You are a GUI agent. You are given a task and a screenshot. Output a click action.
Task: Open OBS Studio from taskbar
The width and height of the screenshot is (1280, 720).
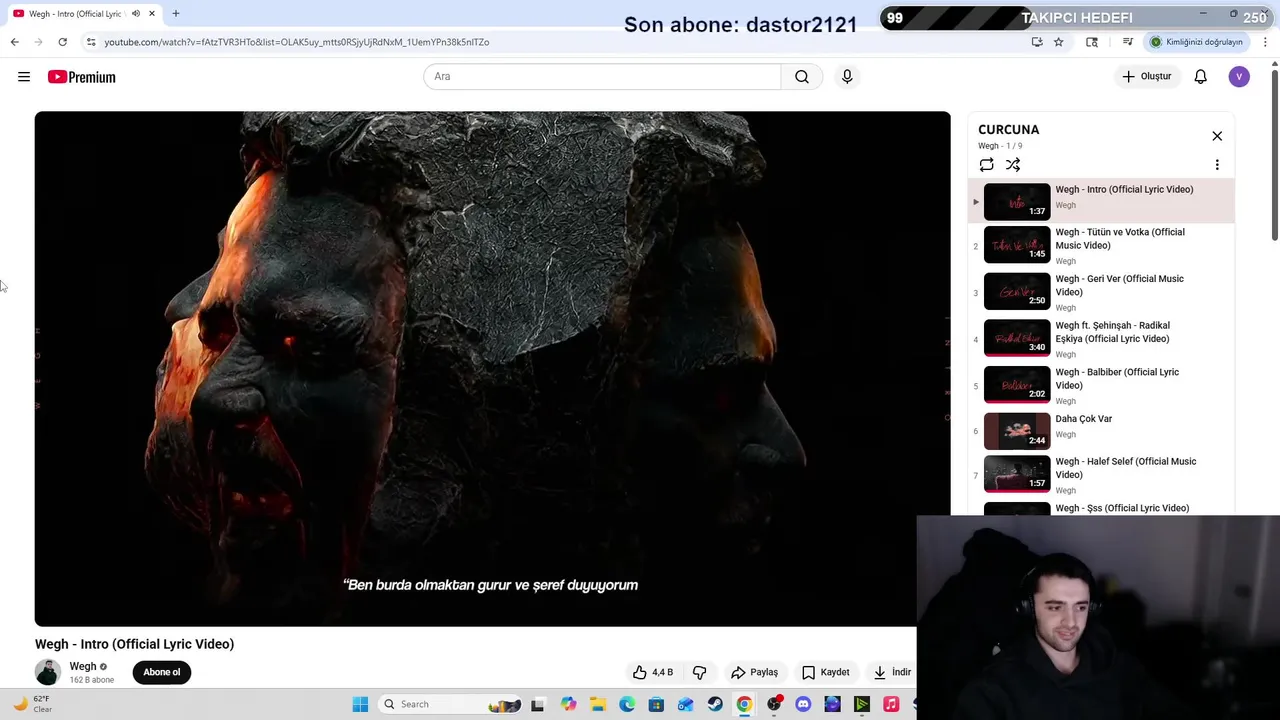coord(774,704)
